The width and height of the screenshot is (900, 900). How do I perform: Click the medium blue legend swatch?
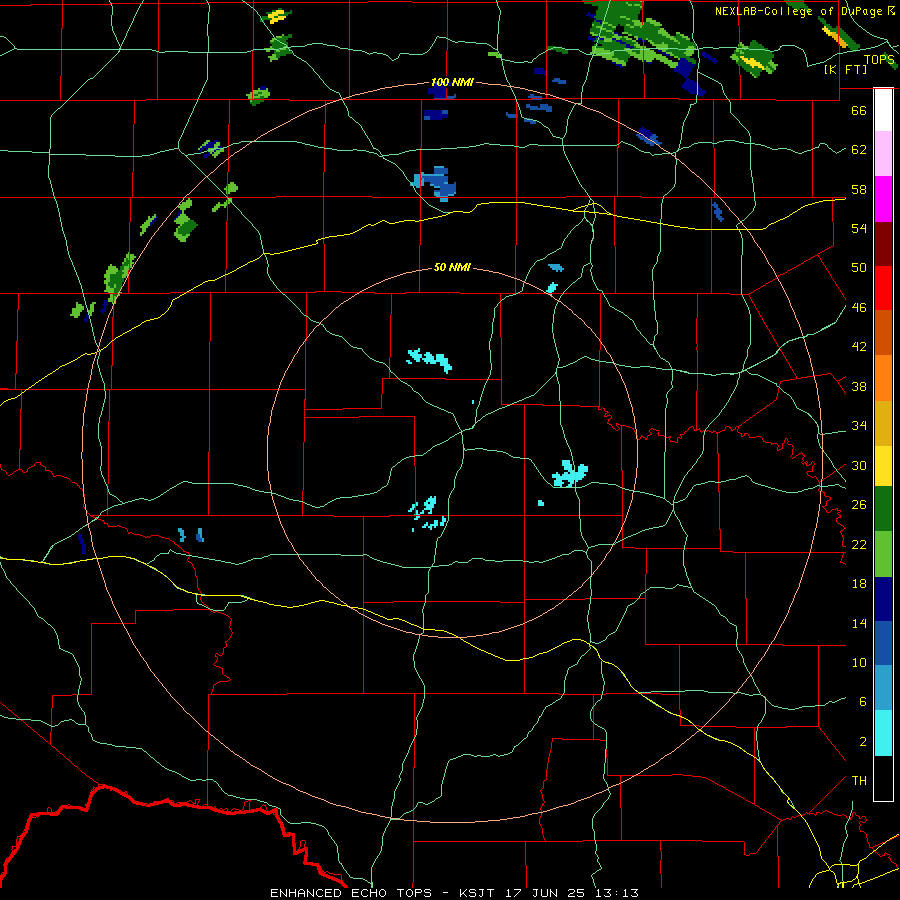click(x=883, y=643)
